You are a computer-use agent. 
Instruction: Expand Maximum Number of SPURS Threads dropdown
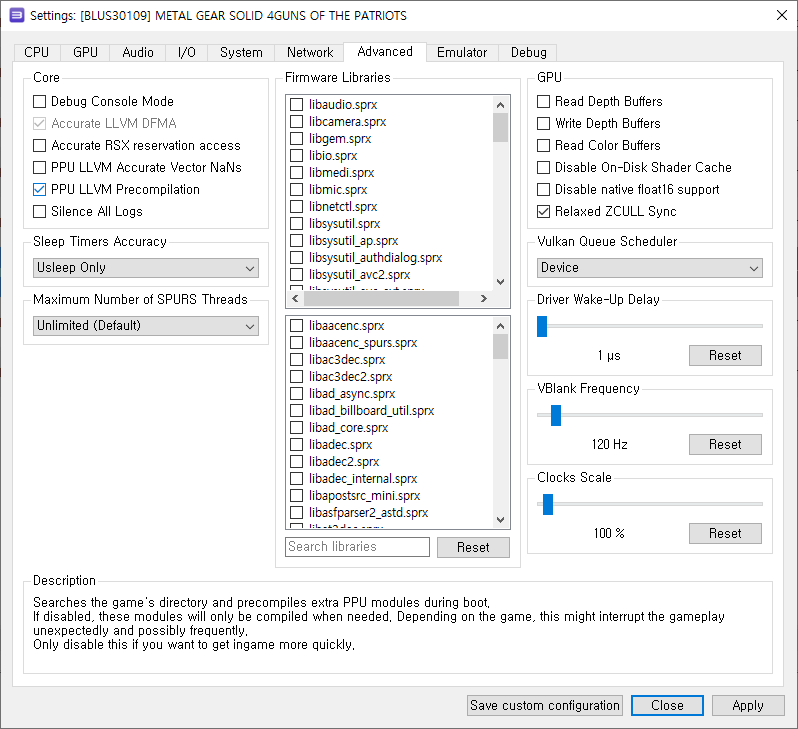click(146, 326)
